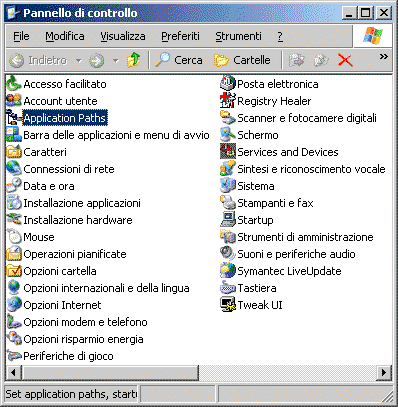The width and height of the screenshot is (398, 407).
Task: Open Suoni e periferiche audio icon
Action: pyautogui.click(x=228, y=254)
